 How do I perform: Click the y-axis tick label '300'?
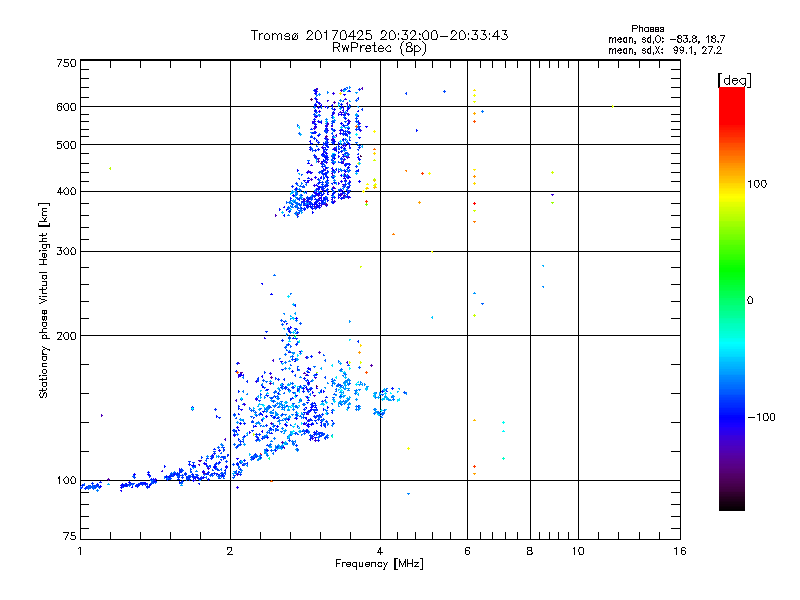[66, 252]
